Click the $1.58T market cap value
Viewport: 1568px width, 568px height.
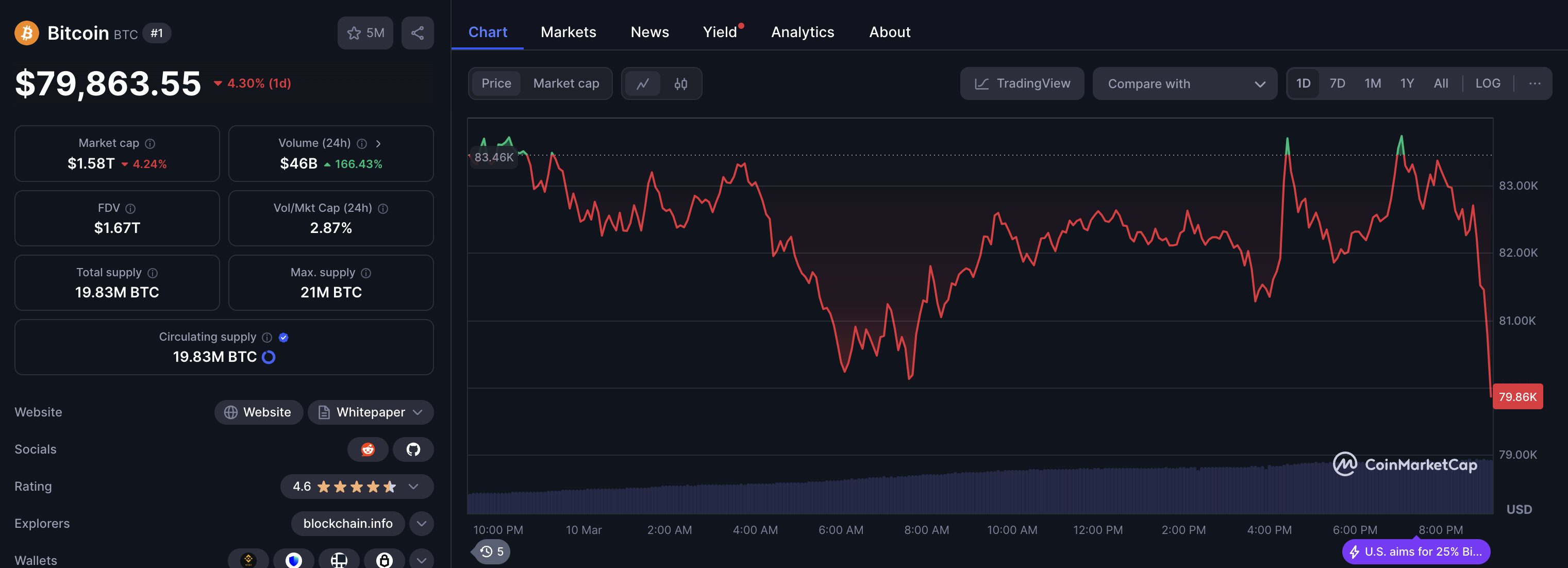tap(91, 164)
